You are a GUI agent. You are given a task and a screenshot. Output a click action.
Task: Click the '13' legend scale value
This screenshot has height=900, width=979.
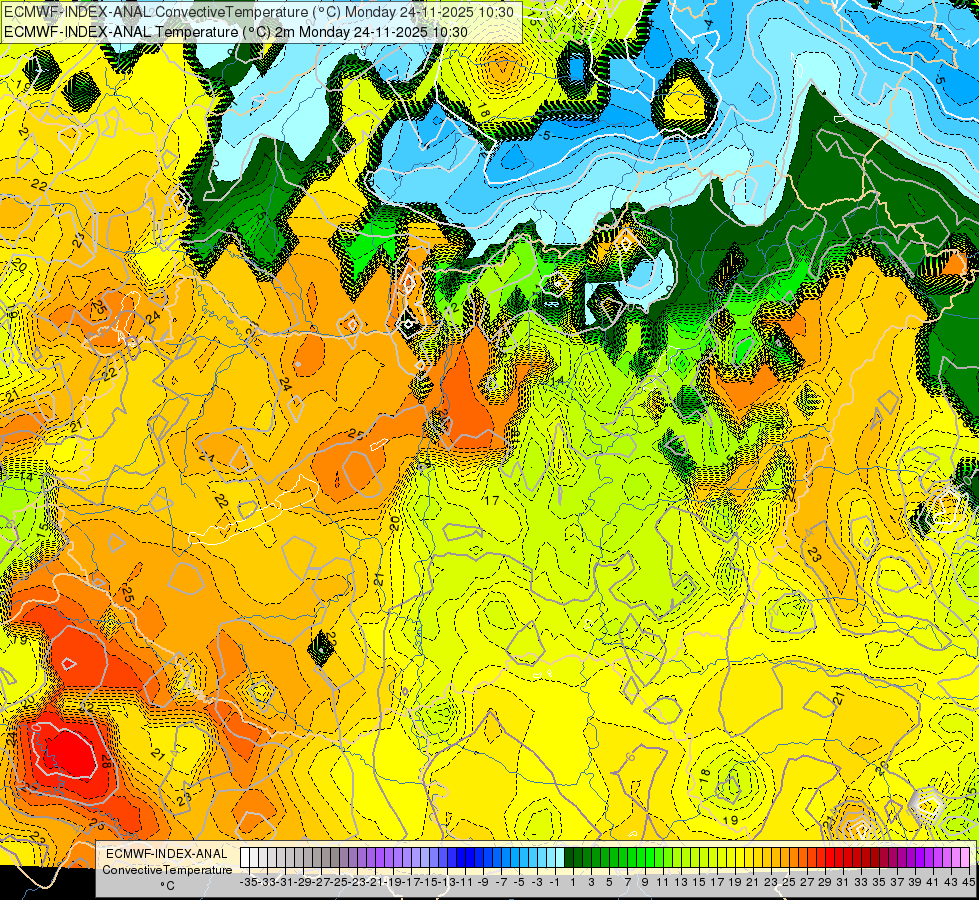[681, 883]
